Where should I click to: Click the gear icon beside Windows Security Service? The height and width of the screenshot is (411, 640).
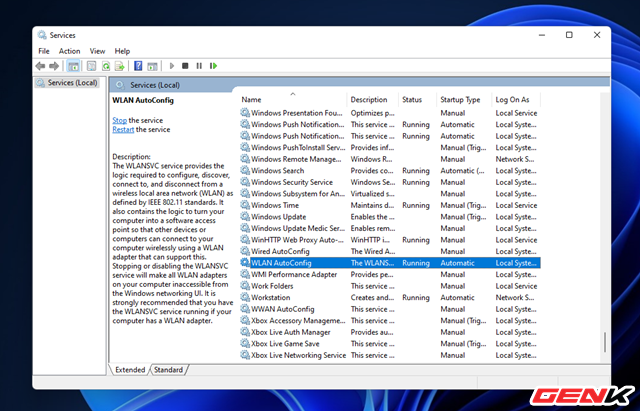pyautogui.click(x=245, y=182)
